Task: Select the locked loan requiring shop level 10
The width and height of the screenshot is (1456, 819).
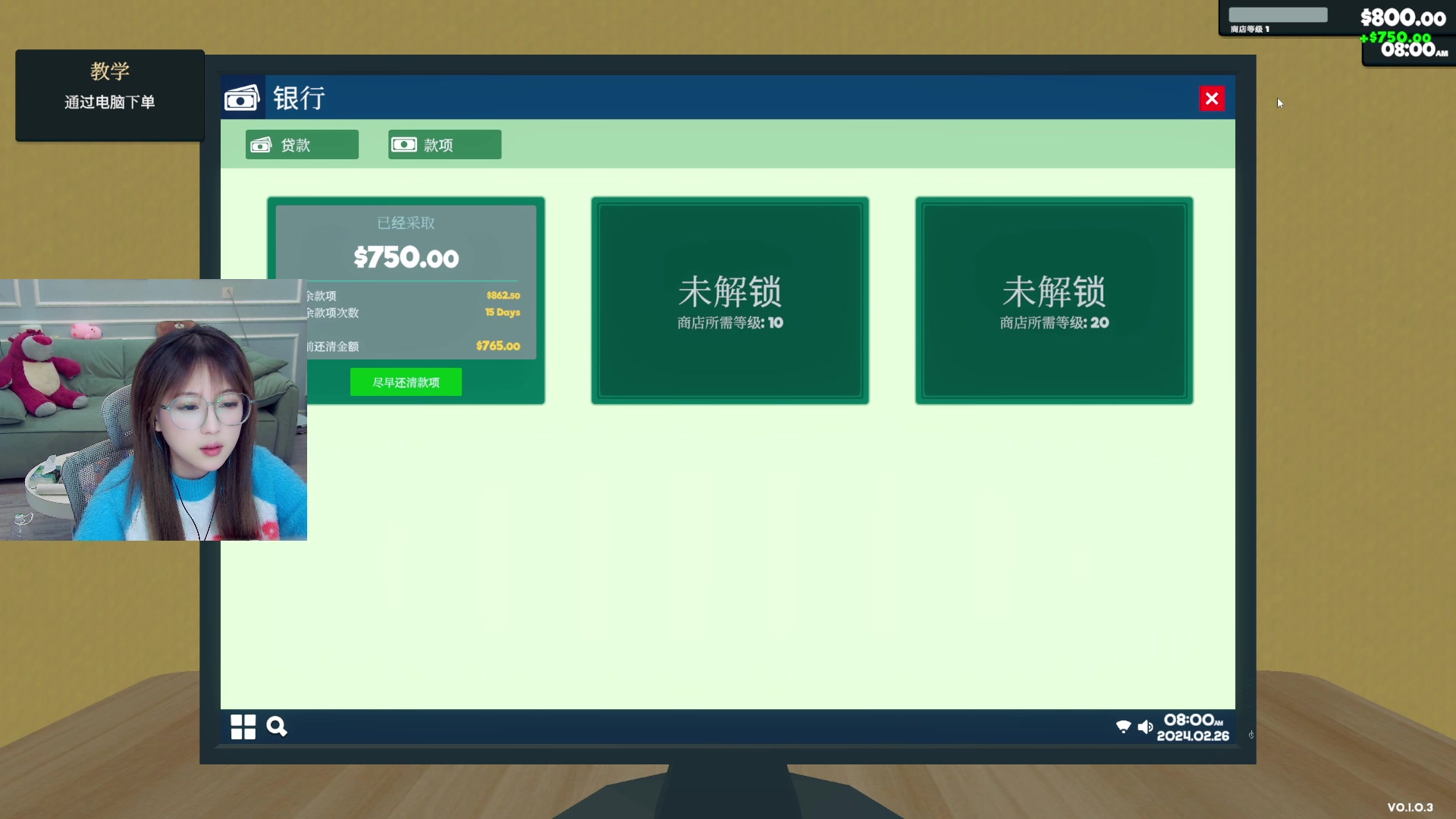Action: tap(729, 300)
